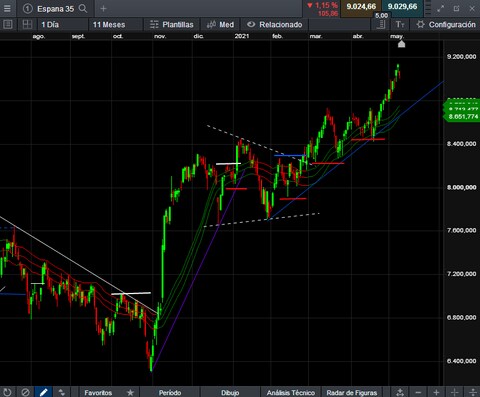Viewport: 480px width, 397px height.
Task: Select the four-grid chart layout icon
Action: (27, 24)
